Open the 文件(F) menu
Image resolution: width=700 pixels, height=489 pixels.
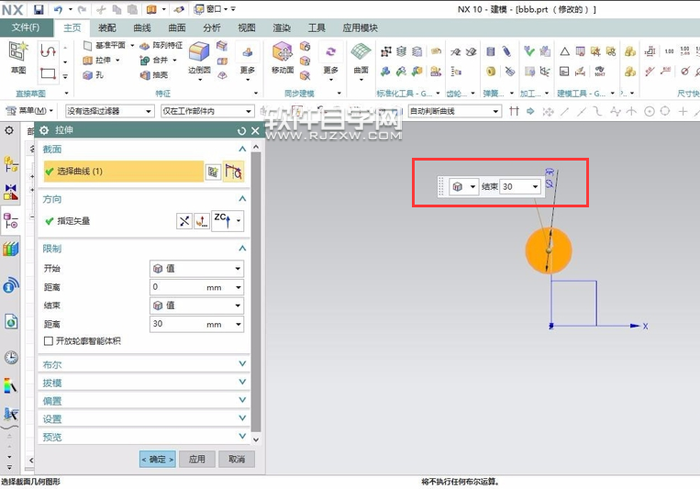click(x=26, y=28)
